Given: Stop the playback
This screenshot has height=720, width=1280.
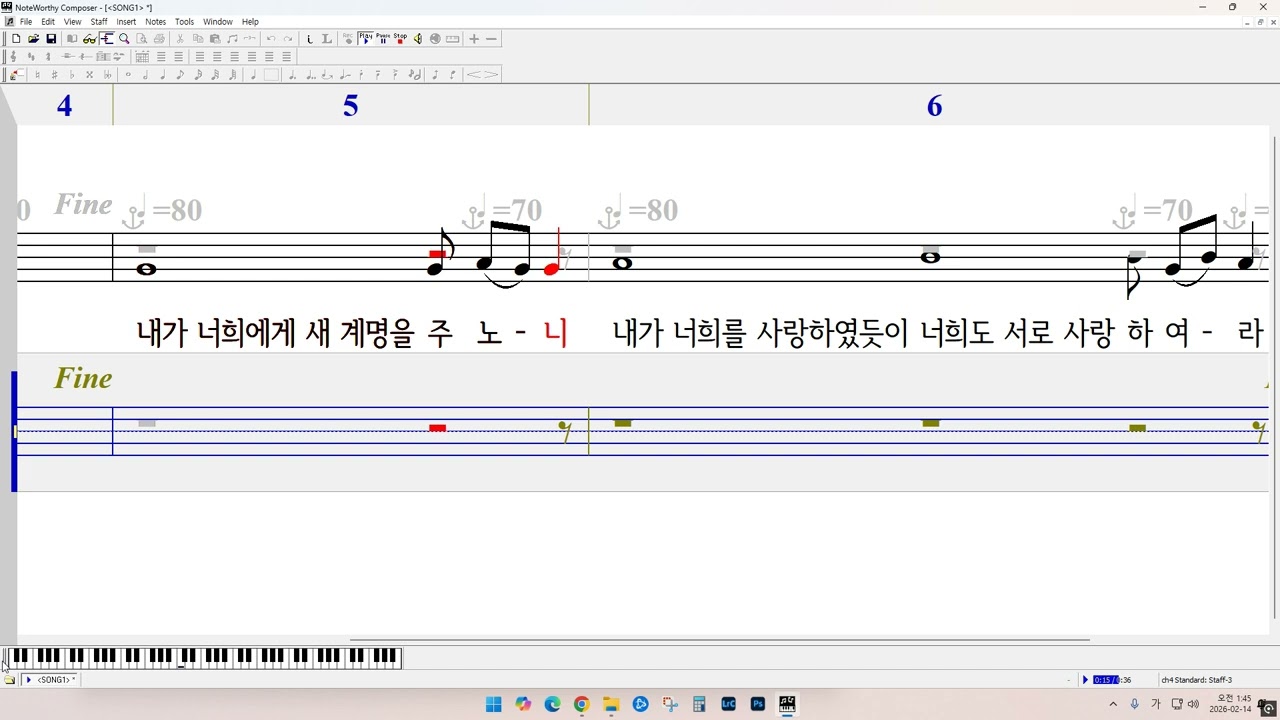Looking at the screenshot, I should point(400,39).
